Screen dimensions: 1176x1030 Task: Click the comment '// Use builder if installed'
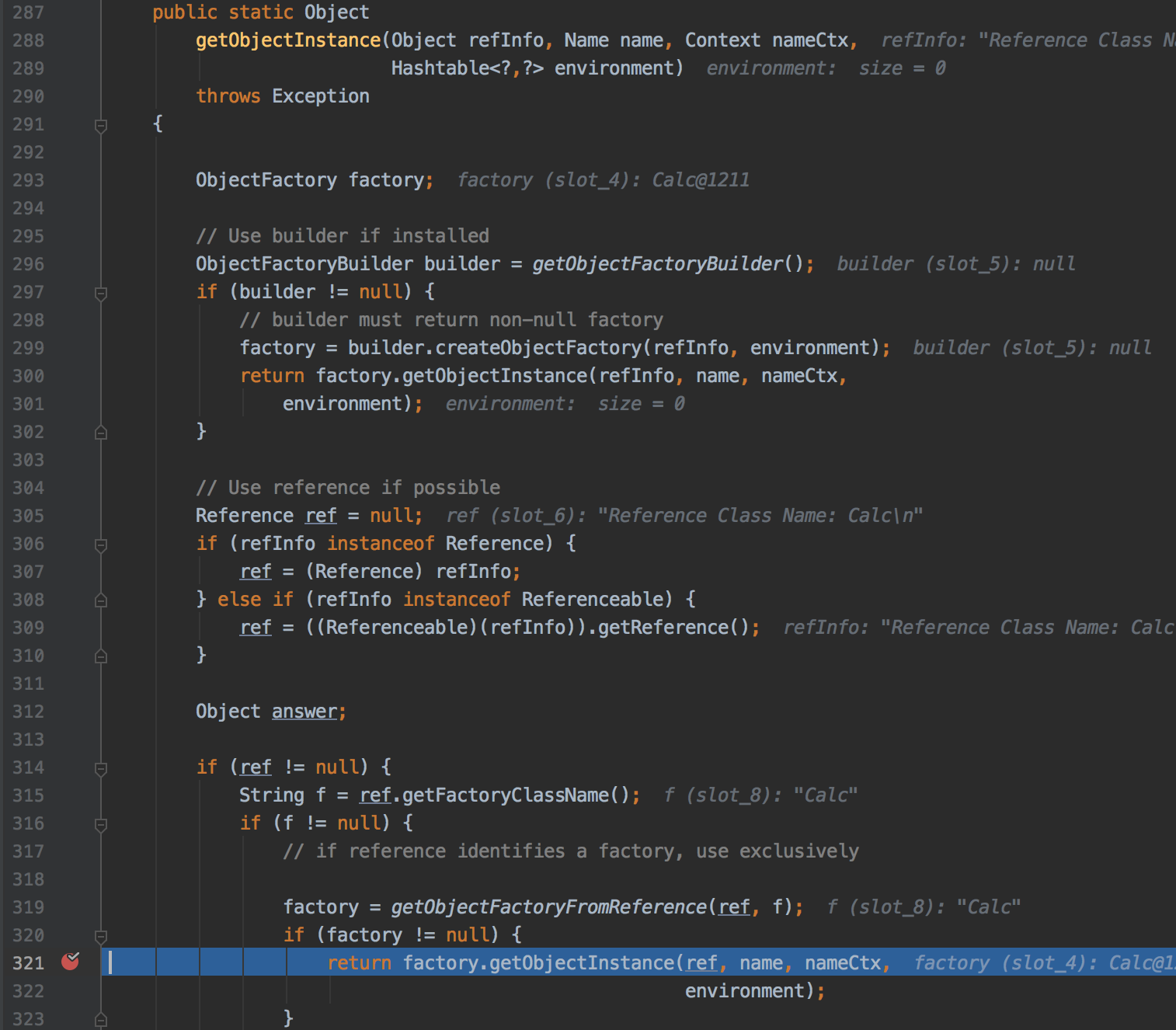(x=343, y=236)
